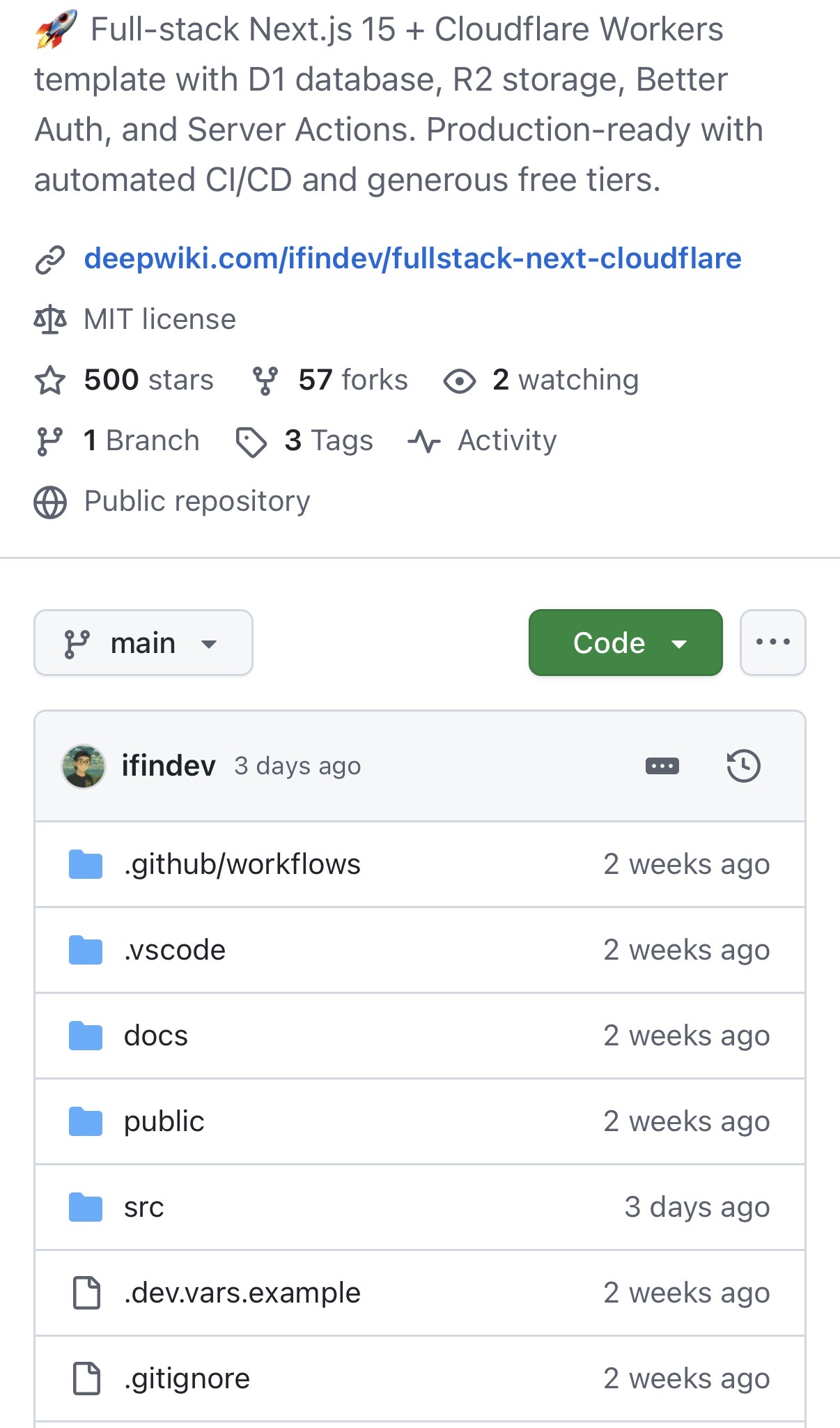Open the commit history clock icon
840x1428 pixels.
[744, 766]
